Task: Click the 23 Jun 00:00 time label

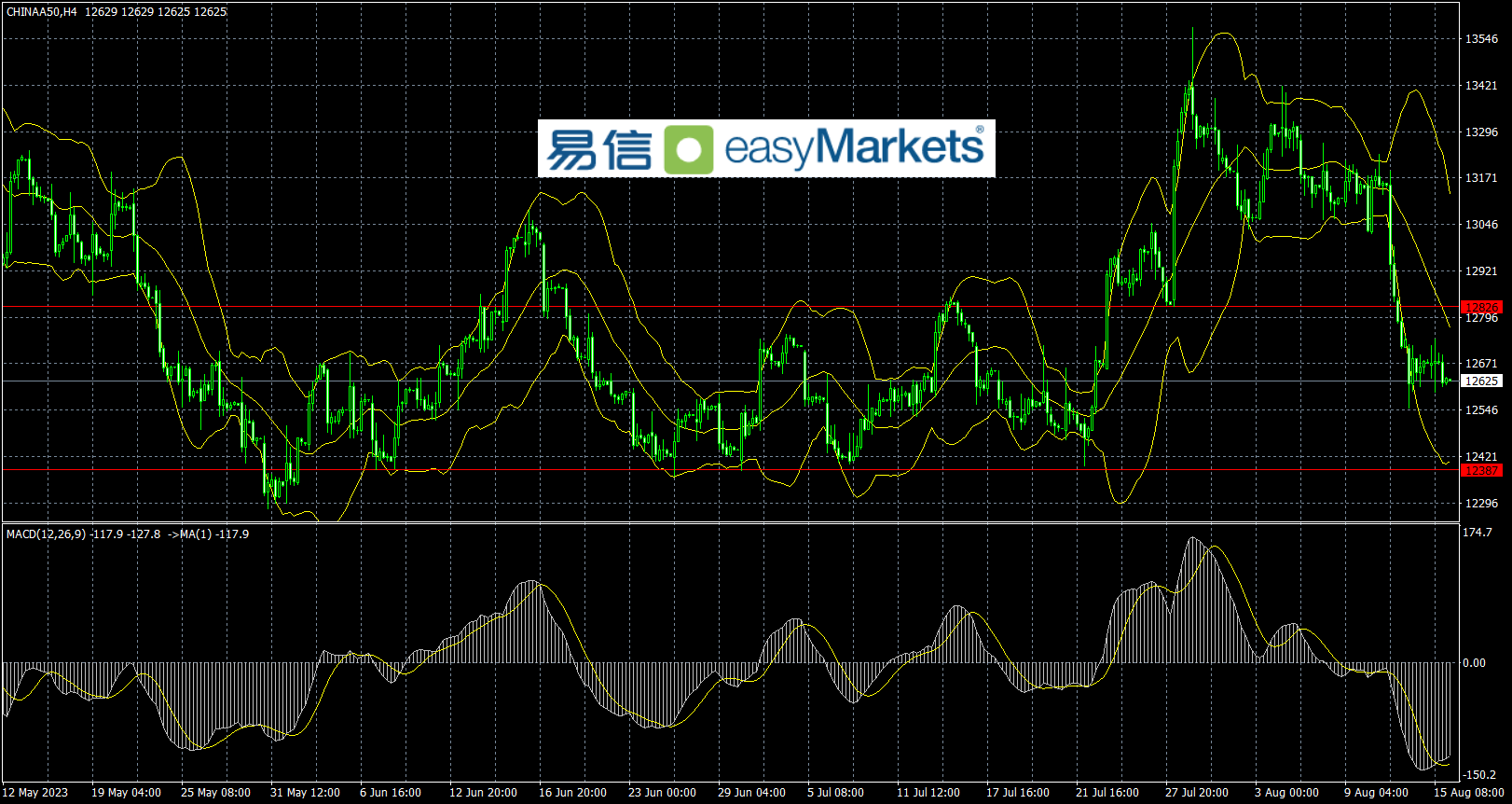Action: coord(662,793)
